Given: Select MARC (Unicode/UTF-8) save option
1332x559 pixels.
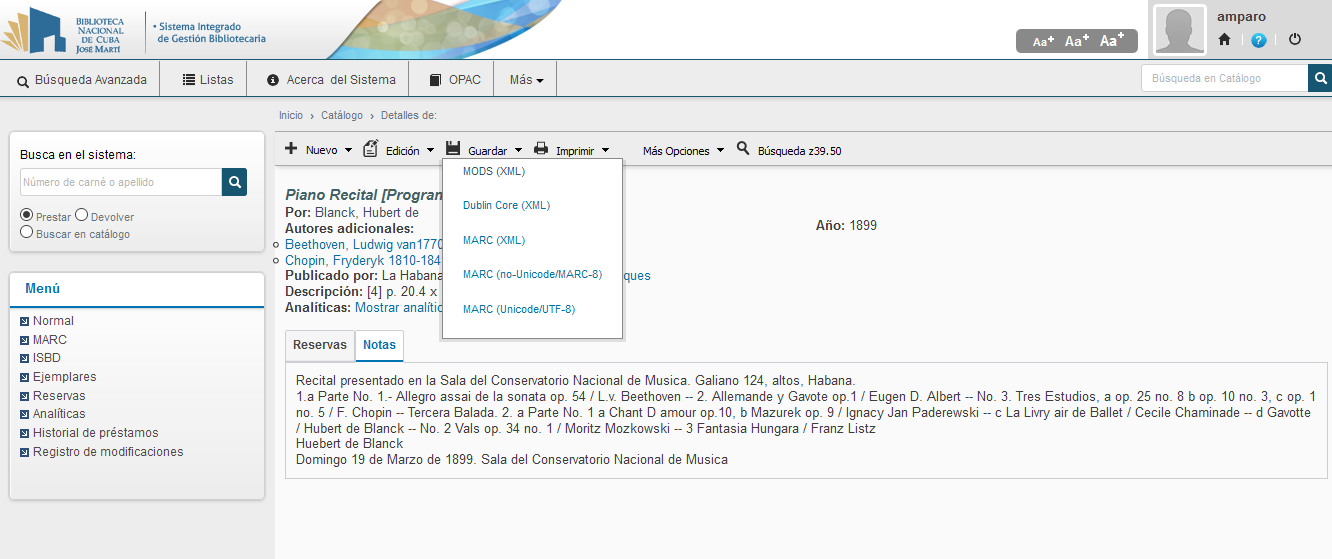Looking at the screenshot, I should [518, 309].
